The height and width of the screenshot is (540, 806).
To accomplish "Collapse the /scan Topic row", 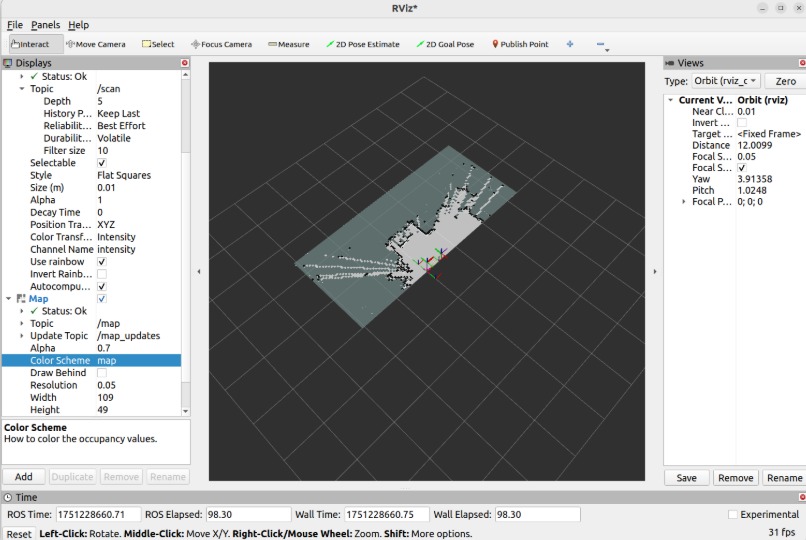I will [x=22, y=88].
